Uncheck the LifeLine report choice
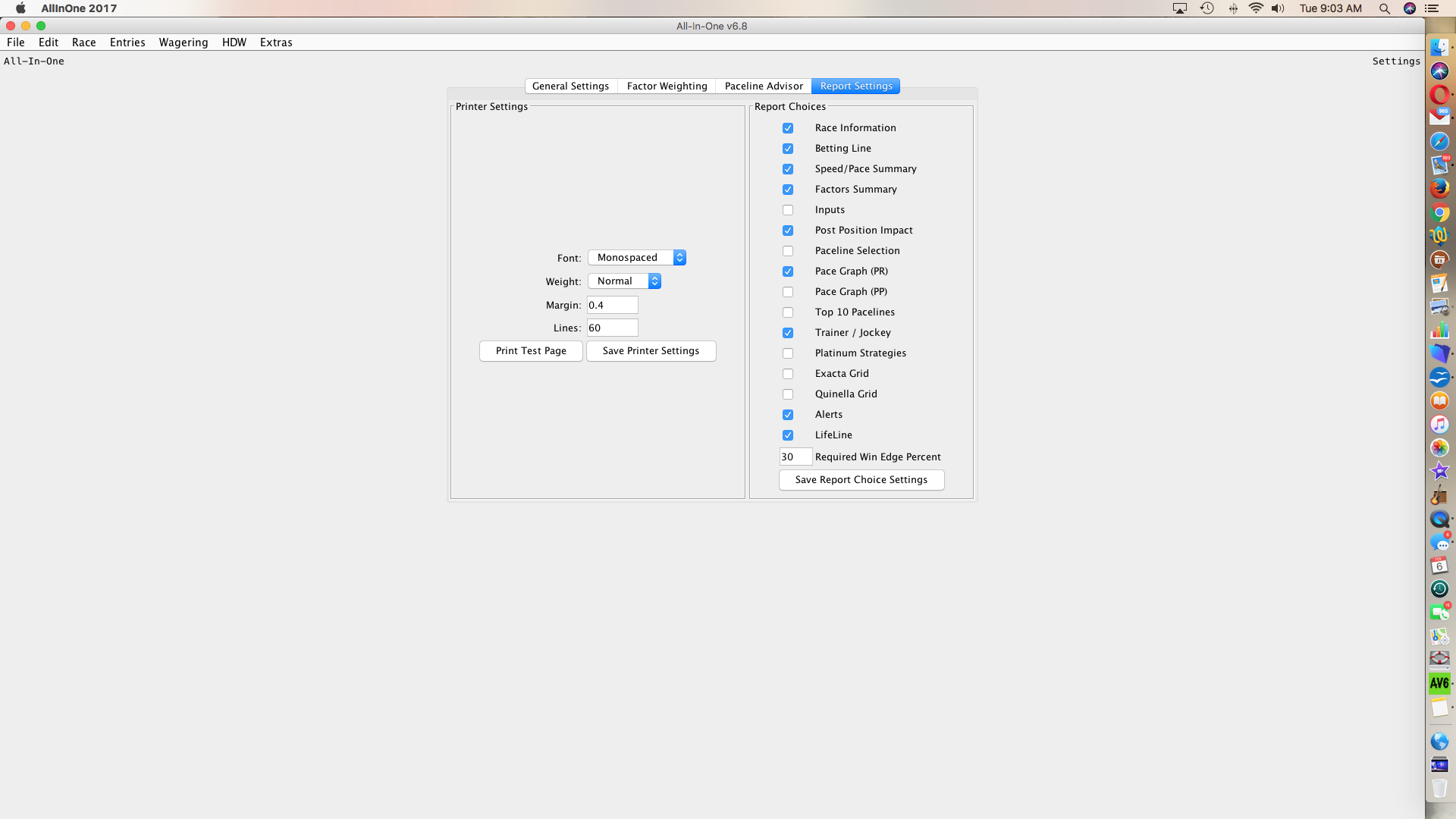 (788, 435)
